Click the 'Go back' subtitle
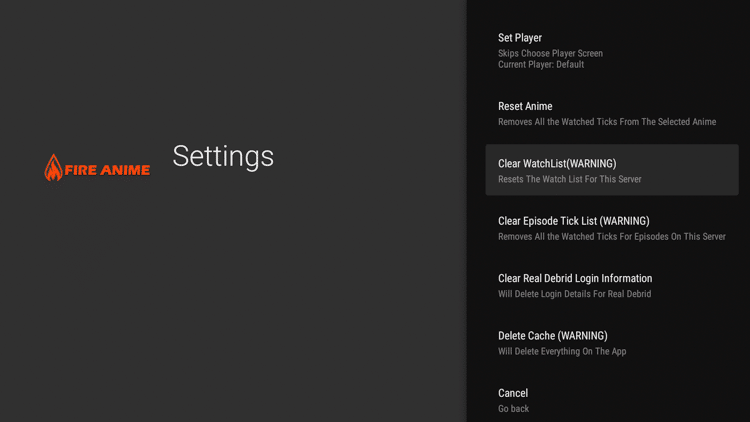 point(513,409)
